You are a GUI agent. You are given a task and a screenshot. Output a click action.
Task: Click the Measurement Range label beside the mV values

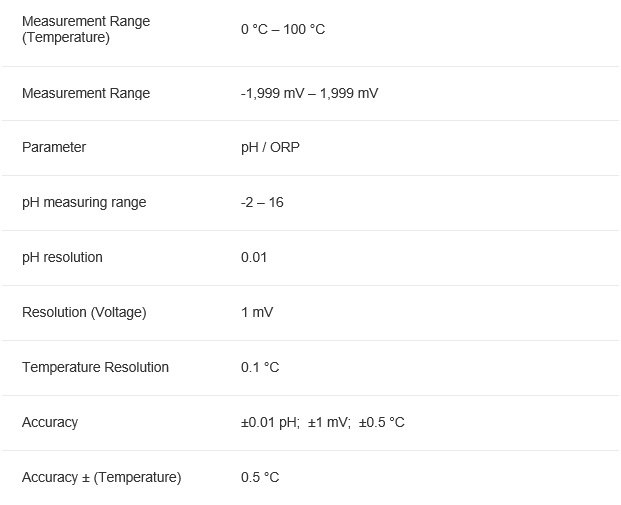[86, 93]
